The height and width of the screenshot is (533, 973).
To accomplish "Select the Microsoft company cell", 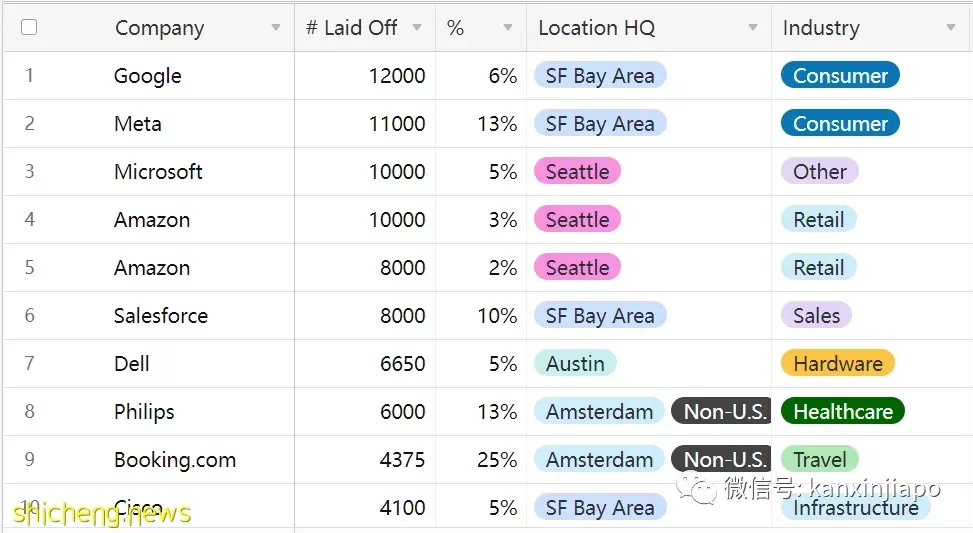I will (x=158, y=171).
